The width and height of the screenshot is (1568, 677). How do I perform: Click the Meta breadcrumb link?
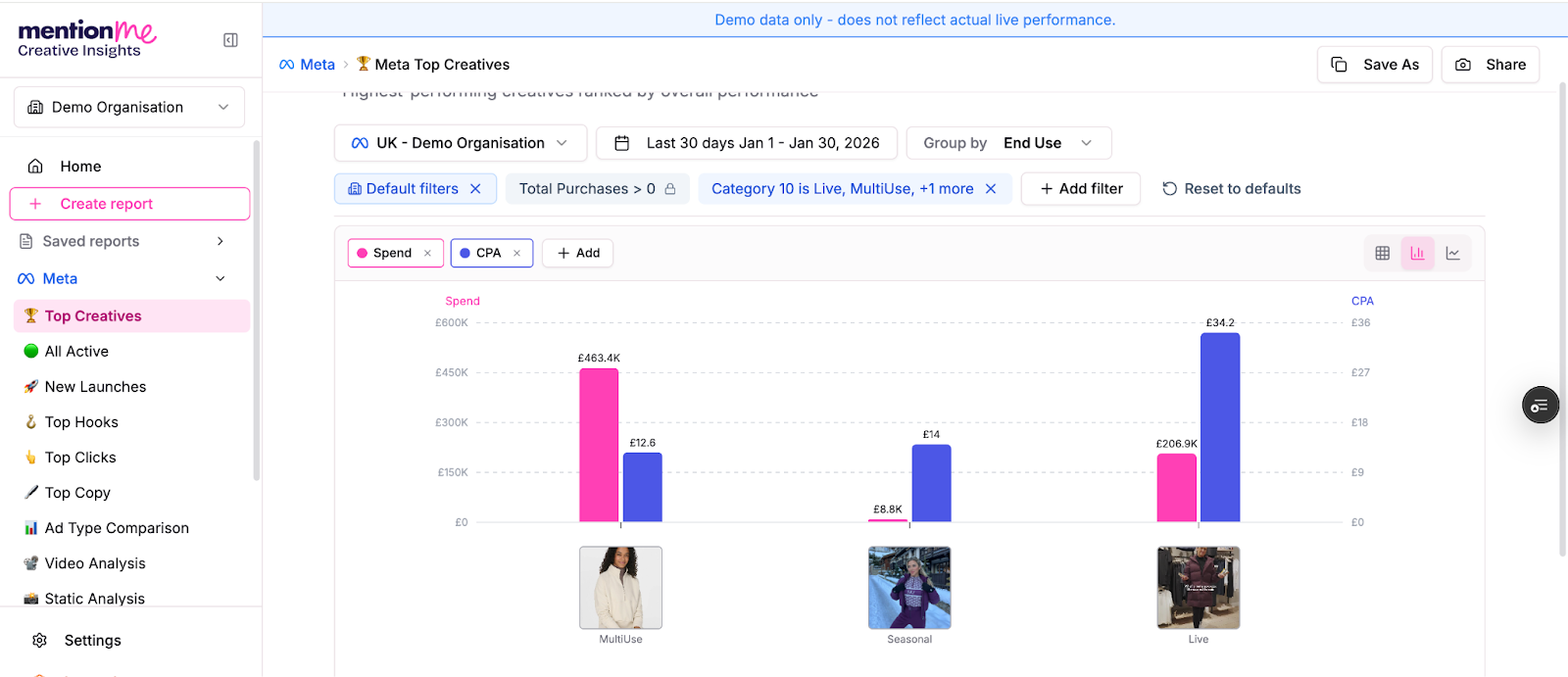307,64
